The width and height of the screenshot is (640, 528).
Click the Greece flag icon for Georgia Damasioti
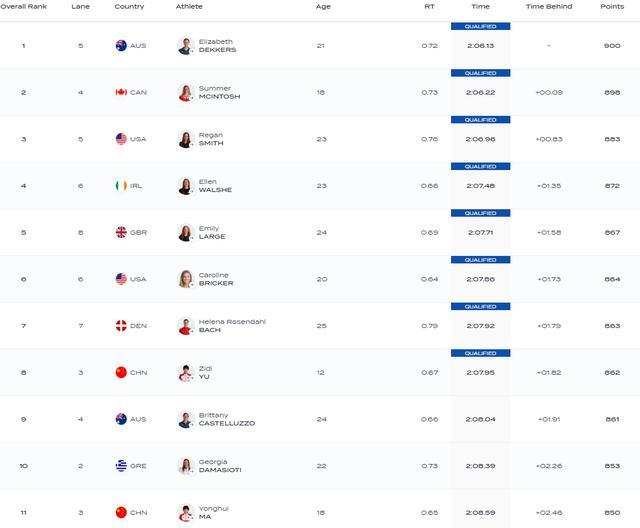pyautogui.click(x=121, y=466)
